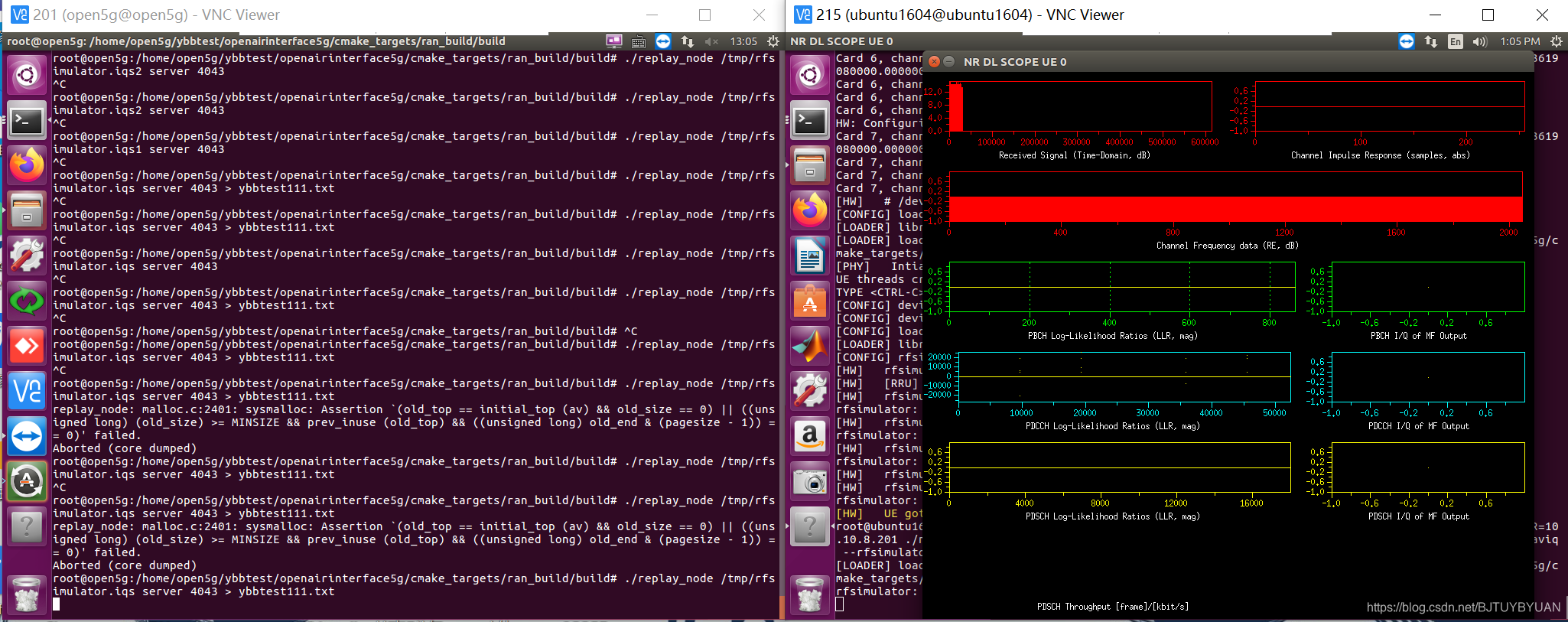Launch MATLAB from right dock
Screen dimensions: 1568x622
pos(810,346)
